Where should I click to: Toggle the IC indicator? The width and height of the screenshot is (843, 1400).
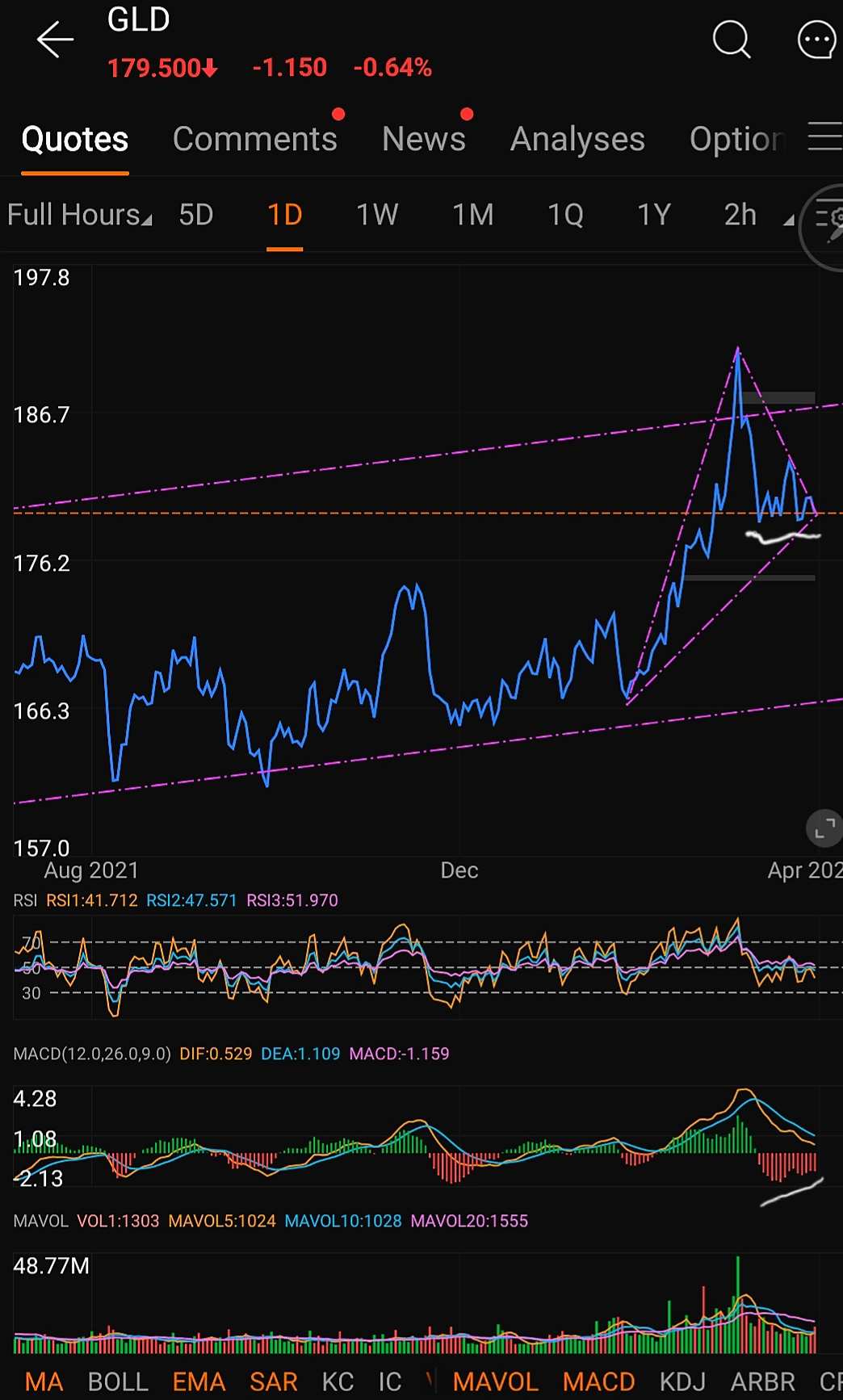390,1381
